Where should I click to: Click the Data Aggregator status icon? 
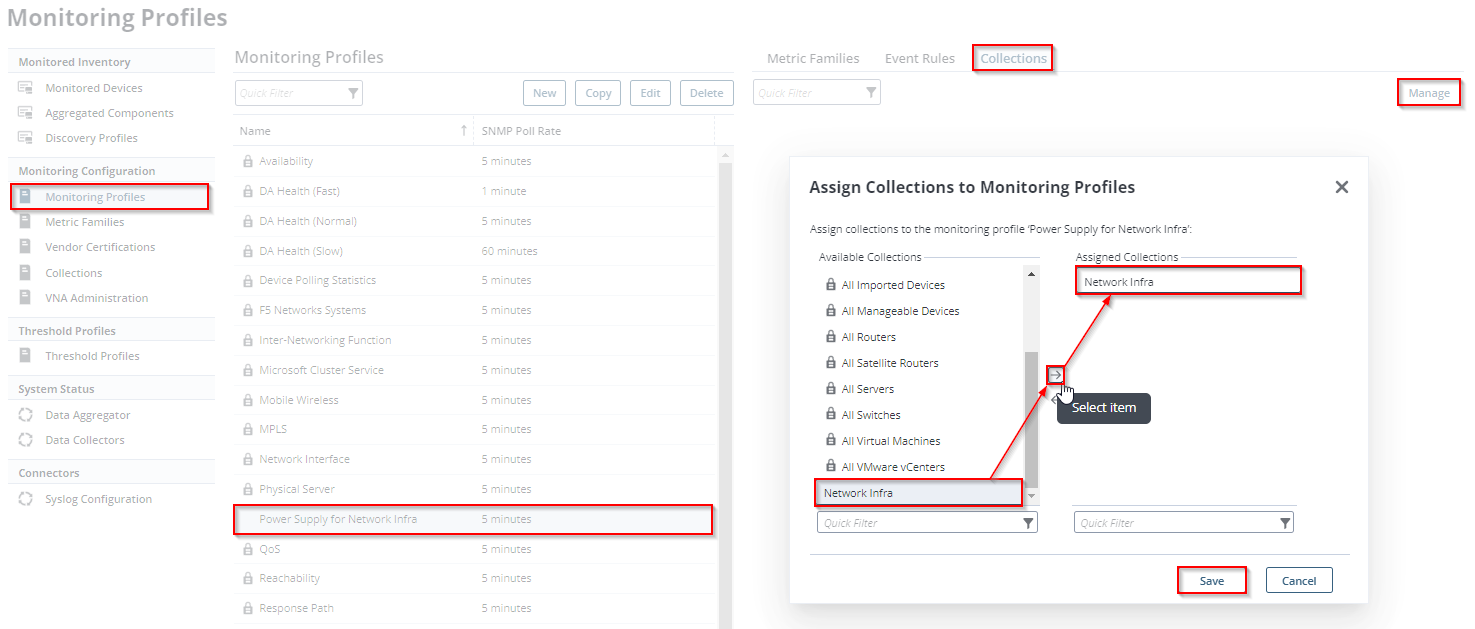click(x=26, y=415)
